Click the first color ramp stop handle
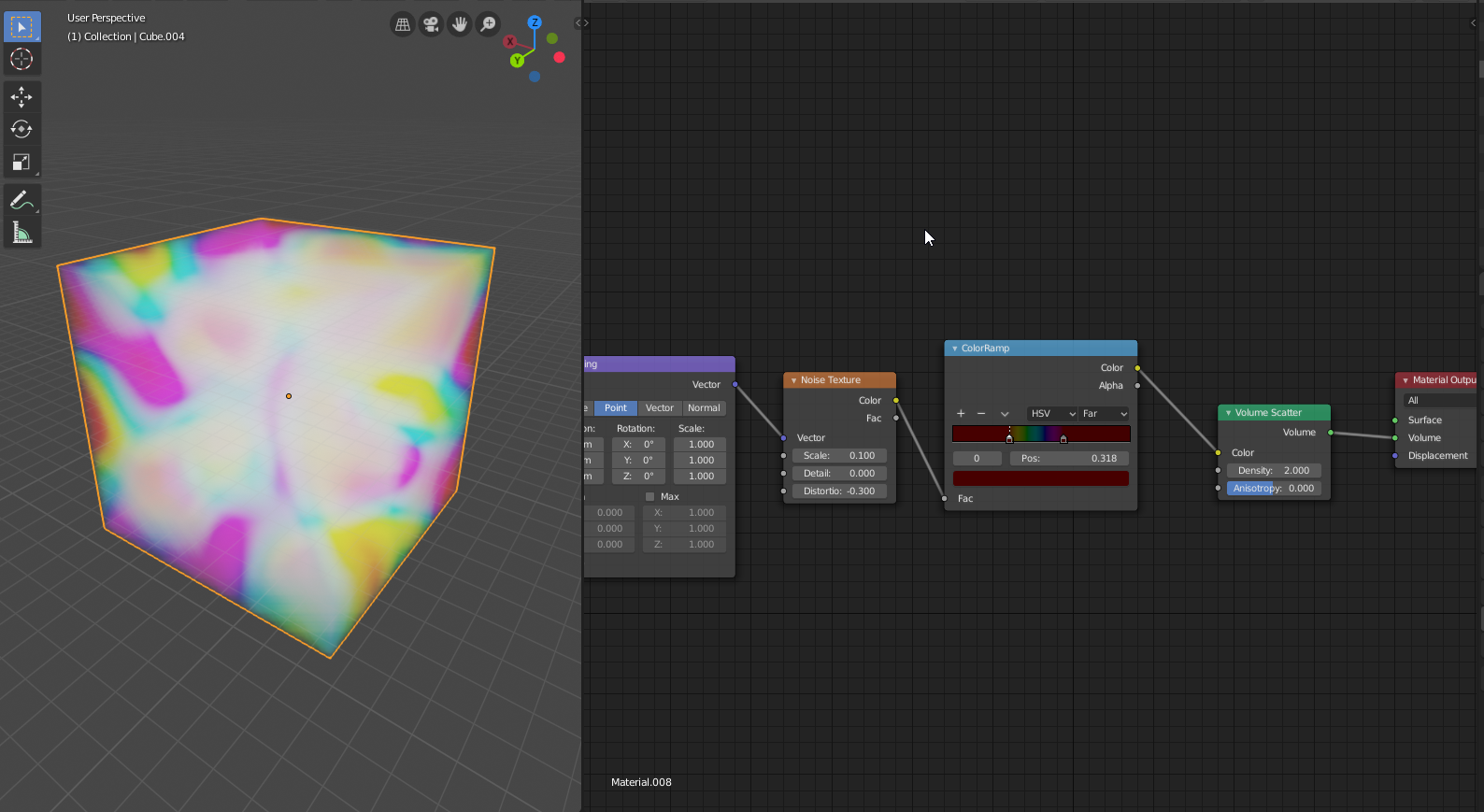Viewport: 1484px width, 812px height. pos(1009,438)
